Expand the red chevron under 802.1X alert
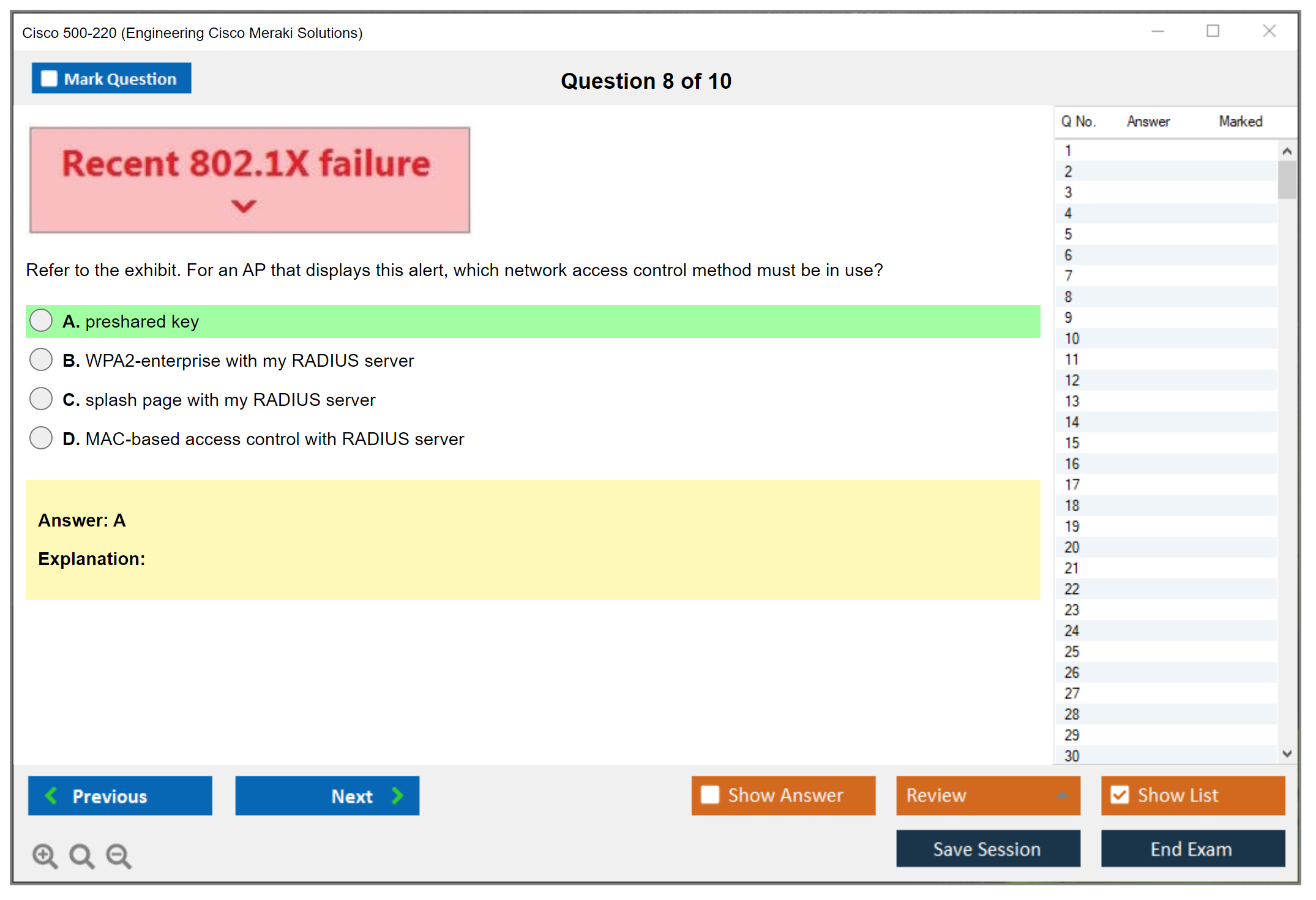Viewport: 1316px width, 900px height. click(244, 206)
